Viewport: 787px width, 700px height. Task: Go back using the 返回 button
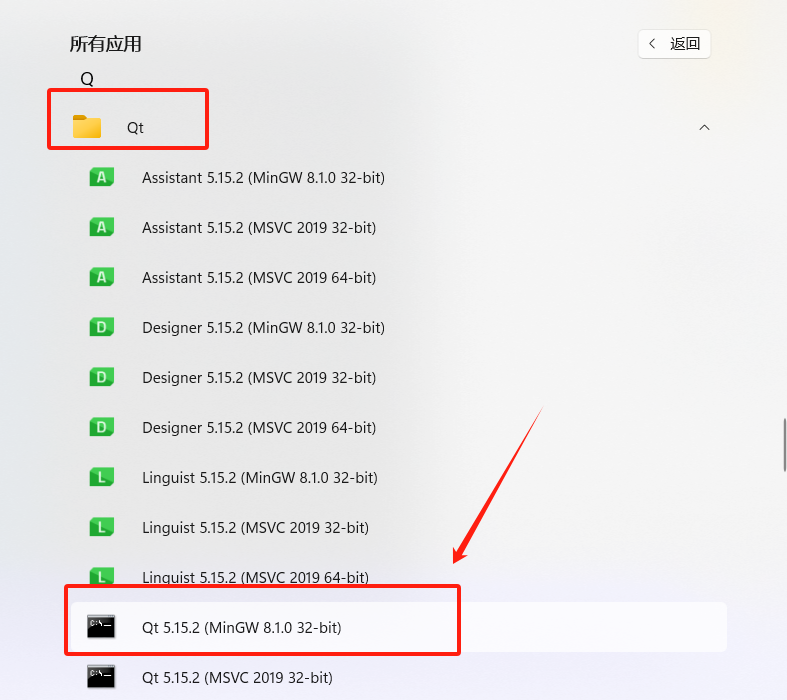pyautogui.click(x=674, y=44)
